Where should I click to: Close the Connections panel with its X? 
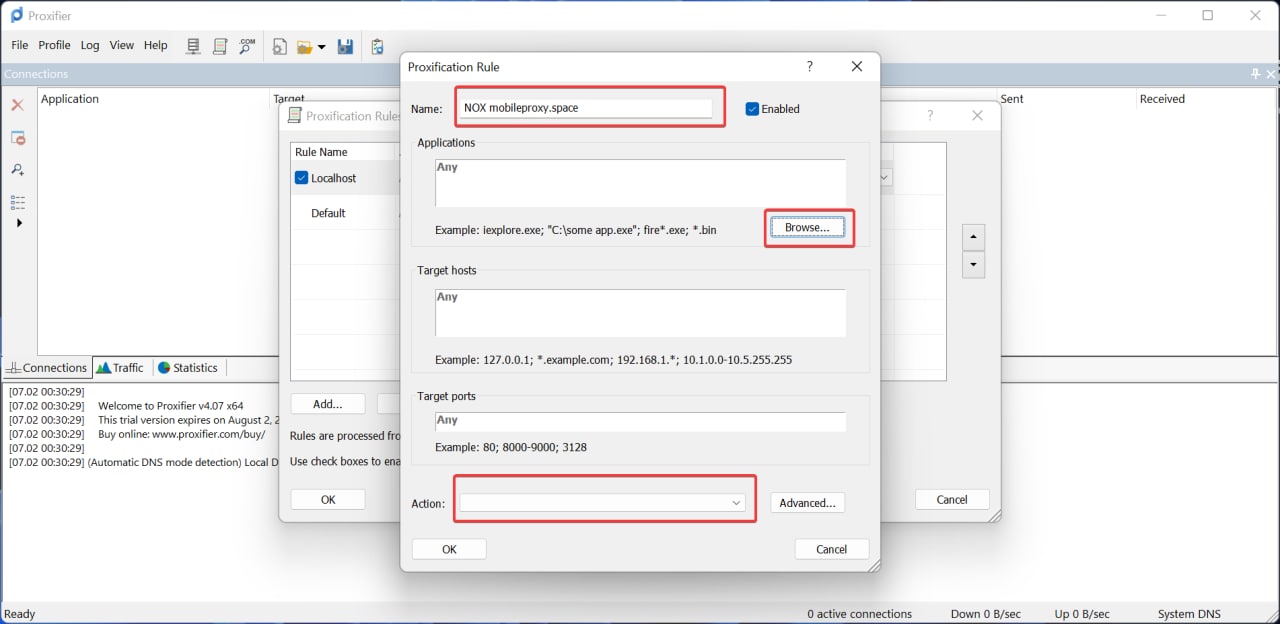coord(1271,74)
